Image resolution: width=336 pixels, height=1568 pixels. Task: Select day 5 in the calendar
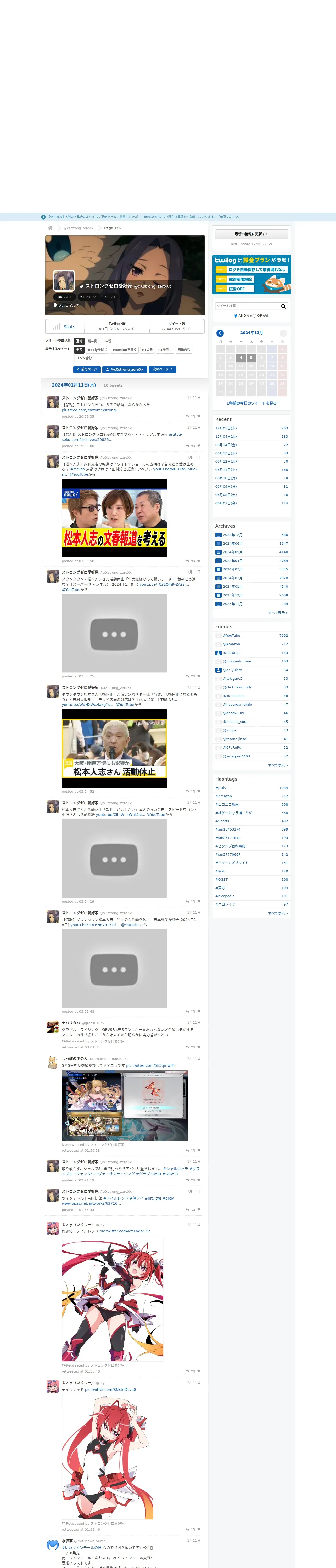tap(251, 358)
